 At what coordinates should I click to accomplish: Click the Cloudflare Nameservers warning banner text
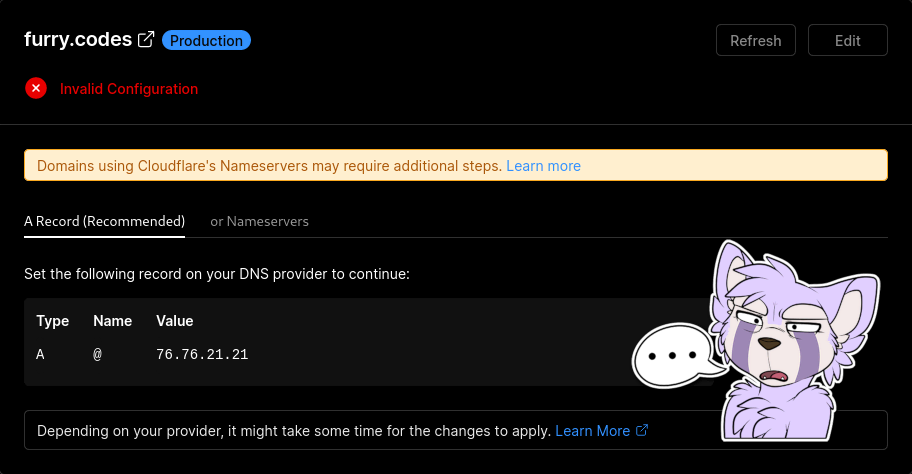[x=269, y=166]
